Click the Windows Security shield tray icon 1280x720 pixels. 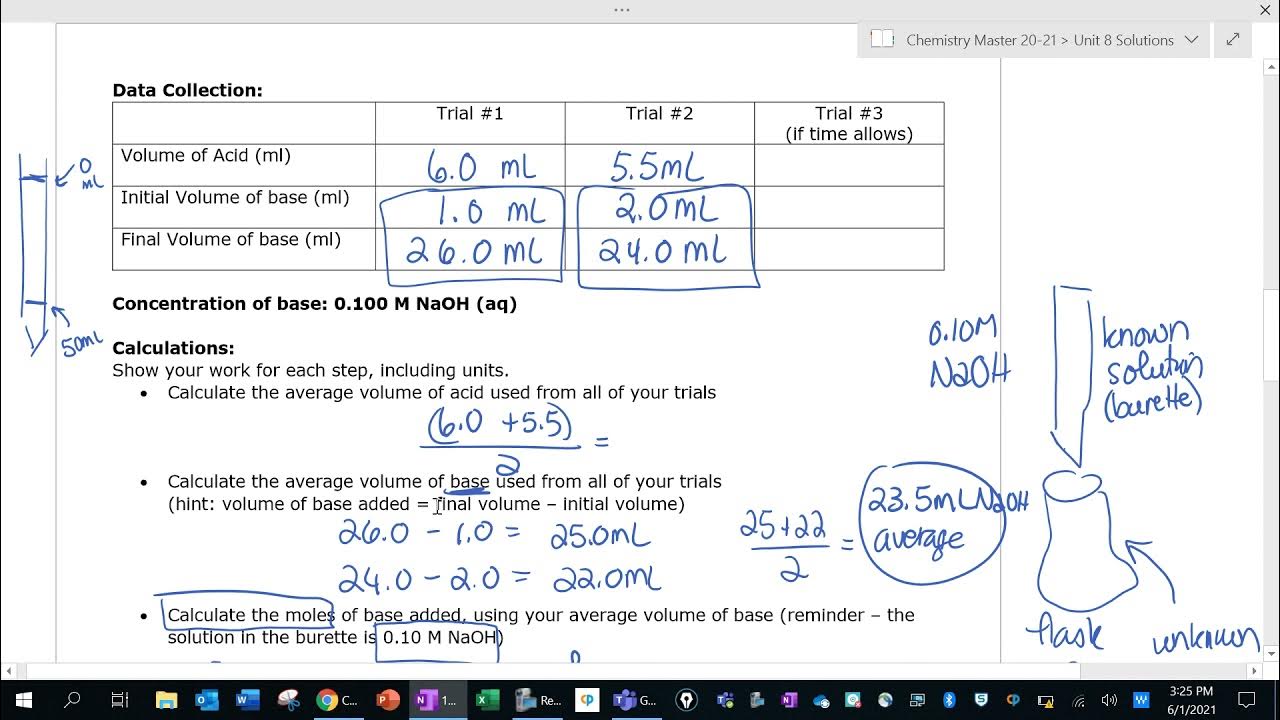point(981,700)
